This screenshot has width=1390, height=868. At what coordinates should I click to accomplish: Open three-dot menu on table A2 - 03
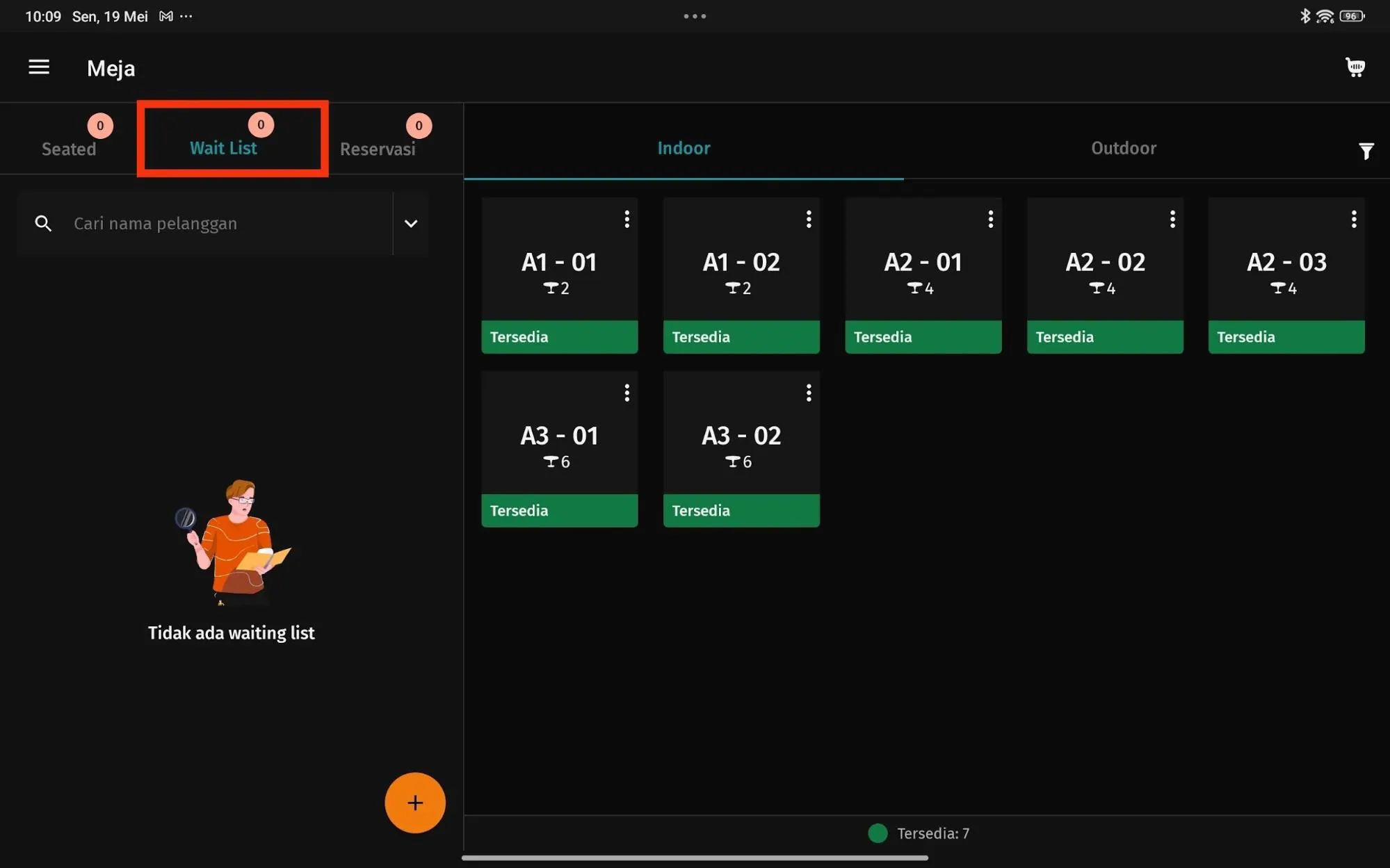[1354, 220]
